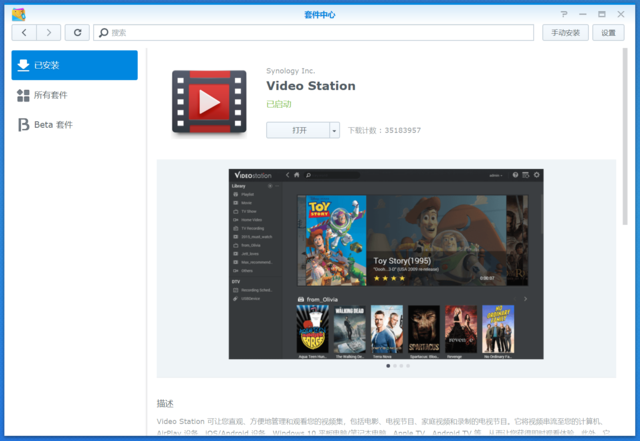The width and height of the screenshot is (640, 441).
Task: Click the search input field
Action: coord(313,33)
